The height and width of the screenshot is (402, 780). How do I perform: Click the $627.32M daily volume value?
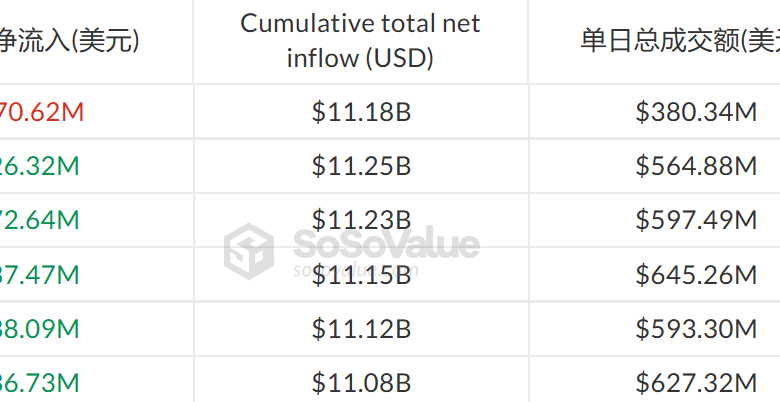[x=696, y=383]
